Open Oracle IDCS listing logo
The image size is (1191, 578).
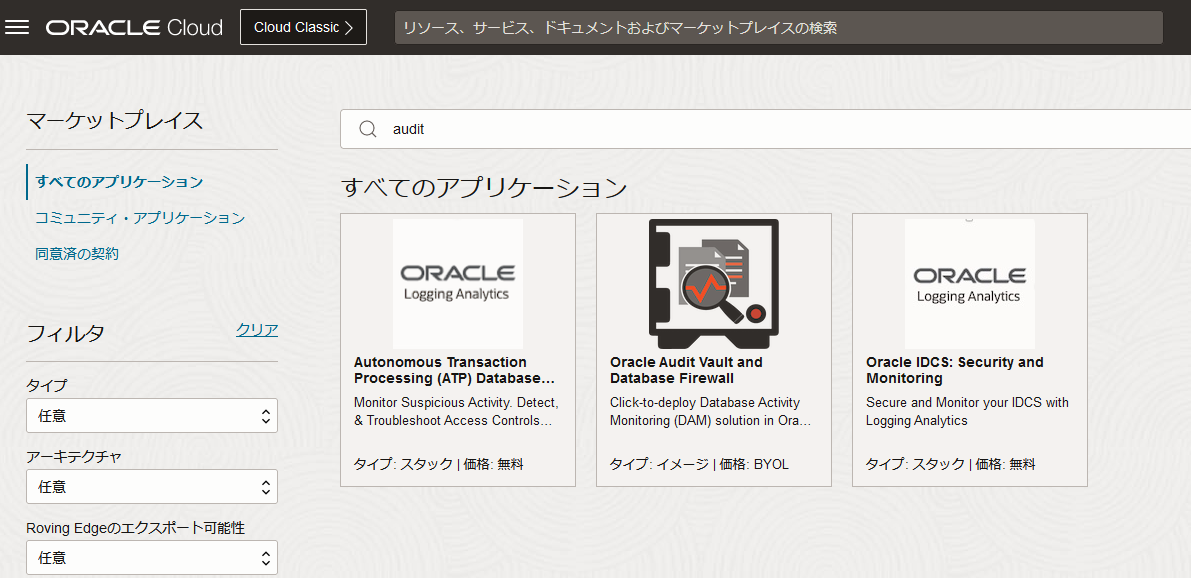[969, 283]
